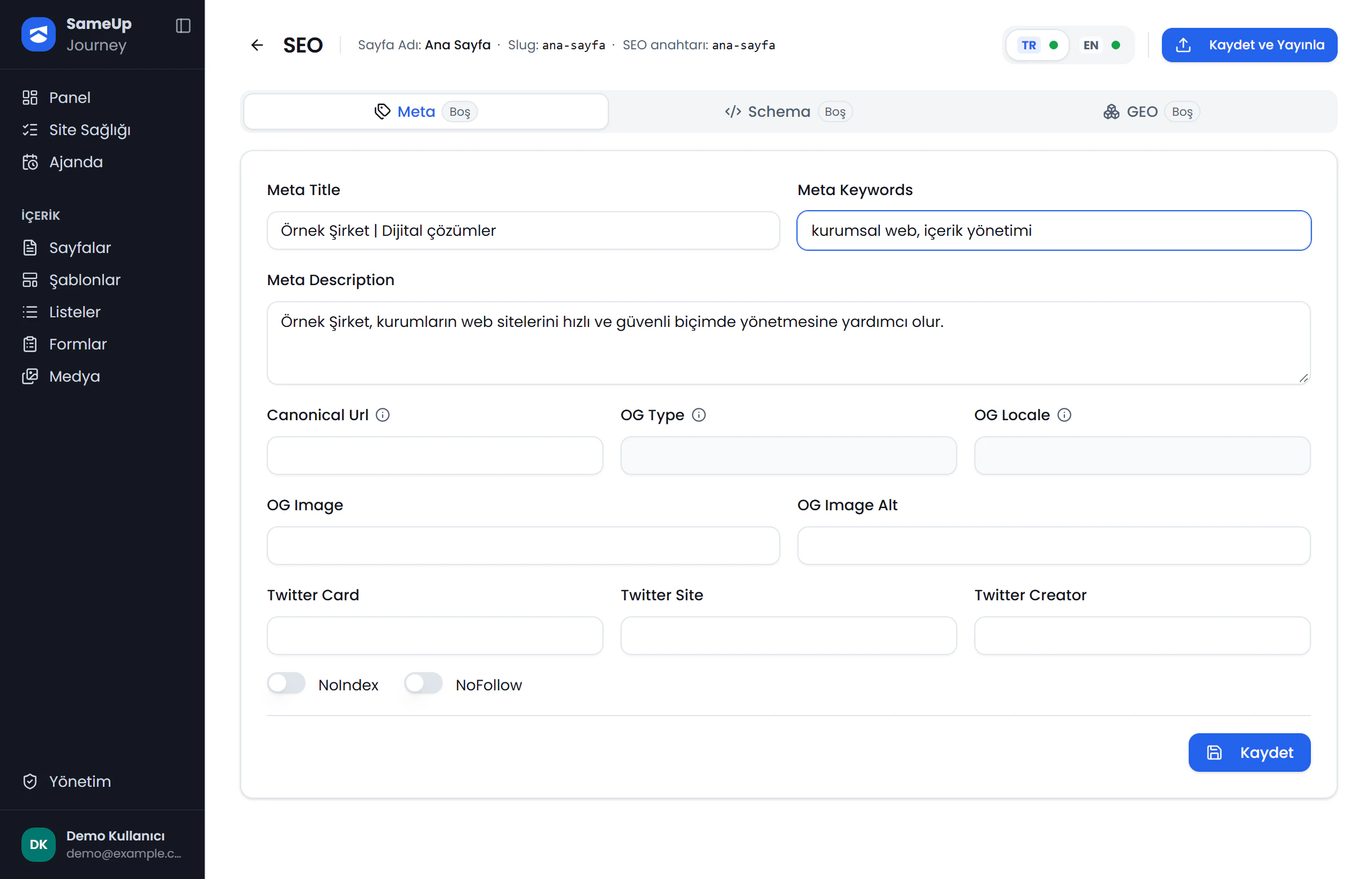The height and width of the screenshot is (879, 1372).
Task: Click the Twitter Site input field
Action: click(x=789, y=636)
